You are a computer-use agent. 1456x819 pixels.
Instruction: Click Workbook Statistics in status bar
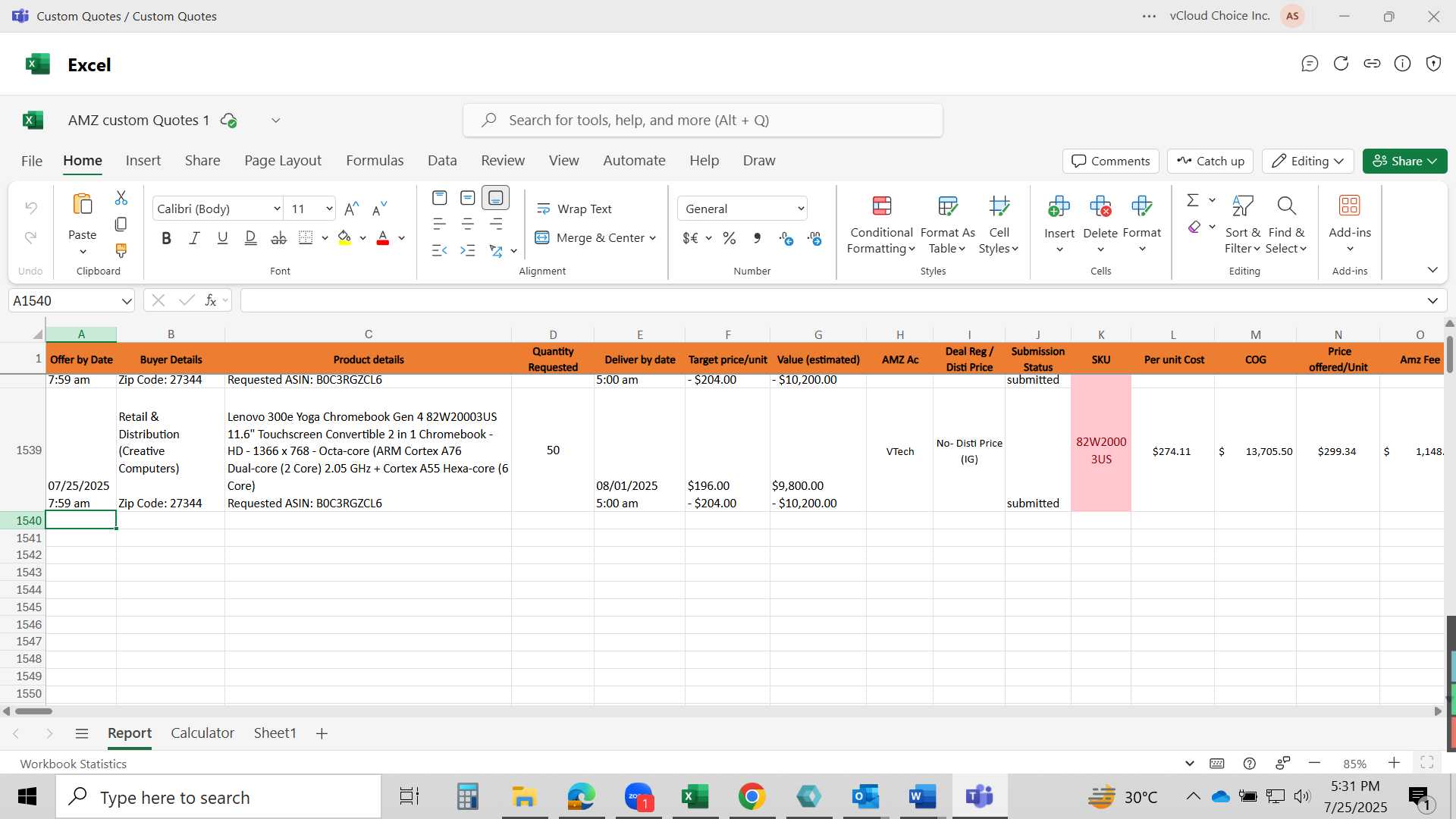tap(73, 764)
